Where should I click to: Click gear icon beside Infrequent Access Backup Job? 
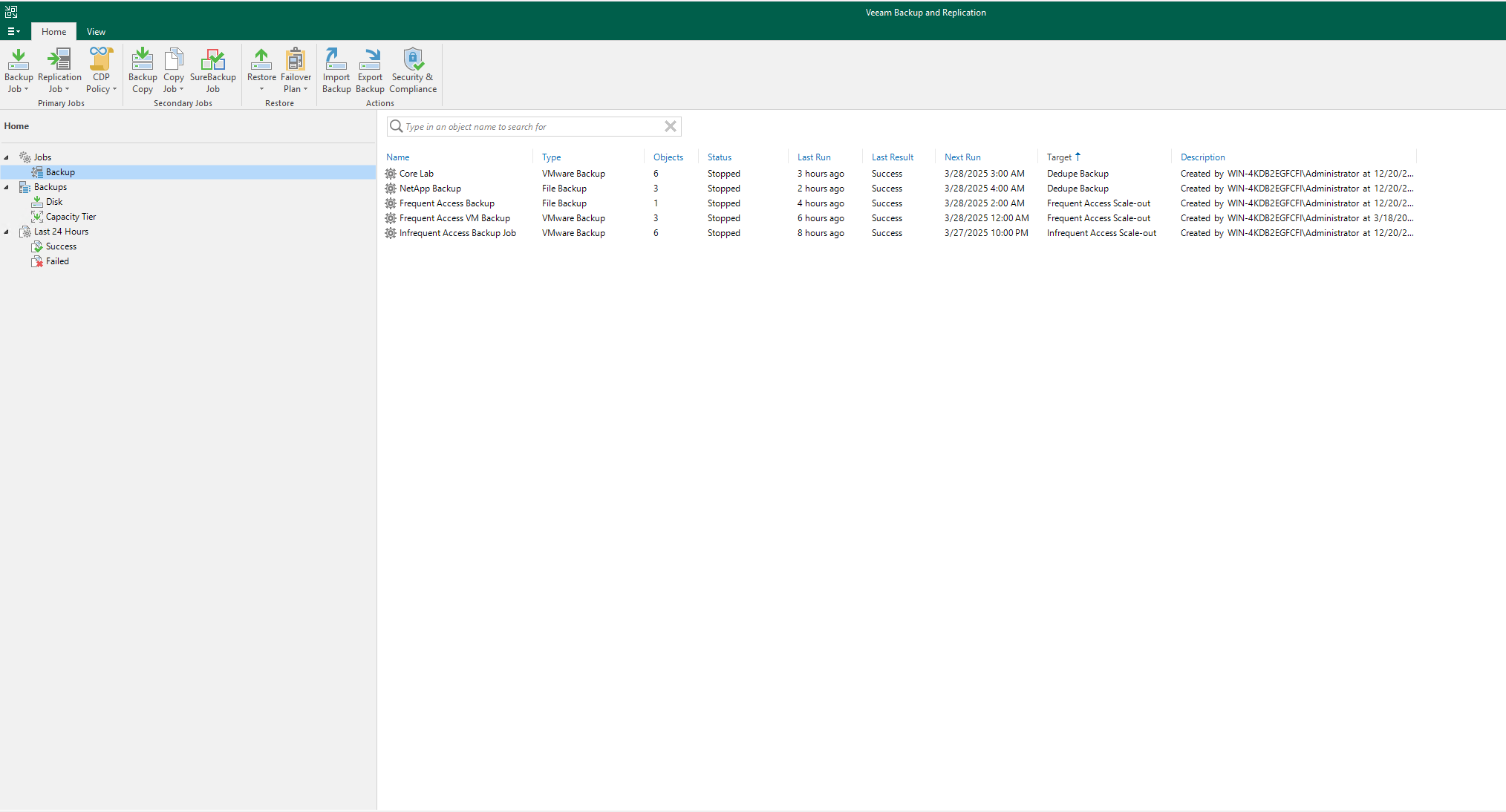pos(391,233)
